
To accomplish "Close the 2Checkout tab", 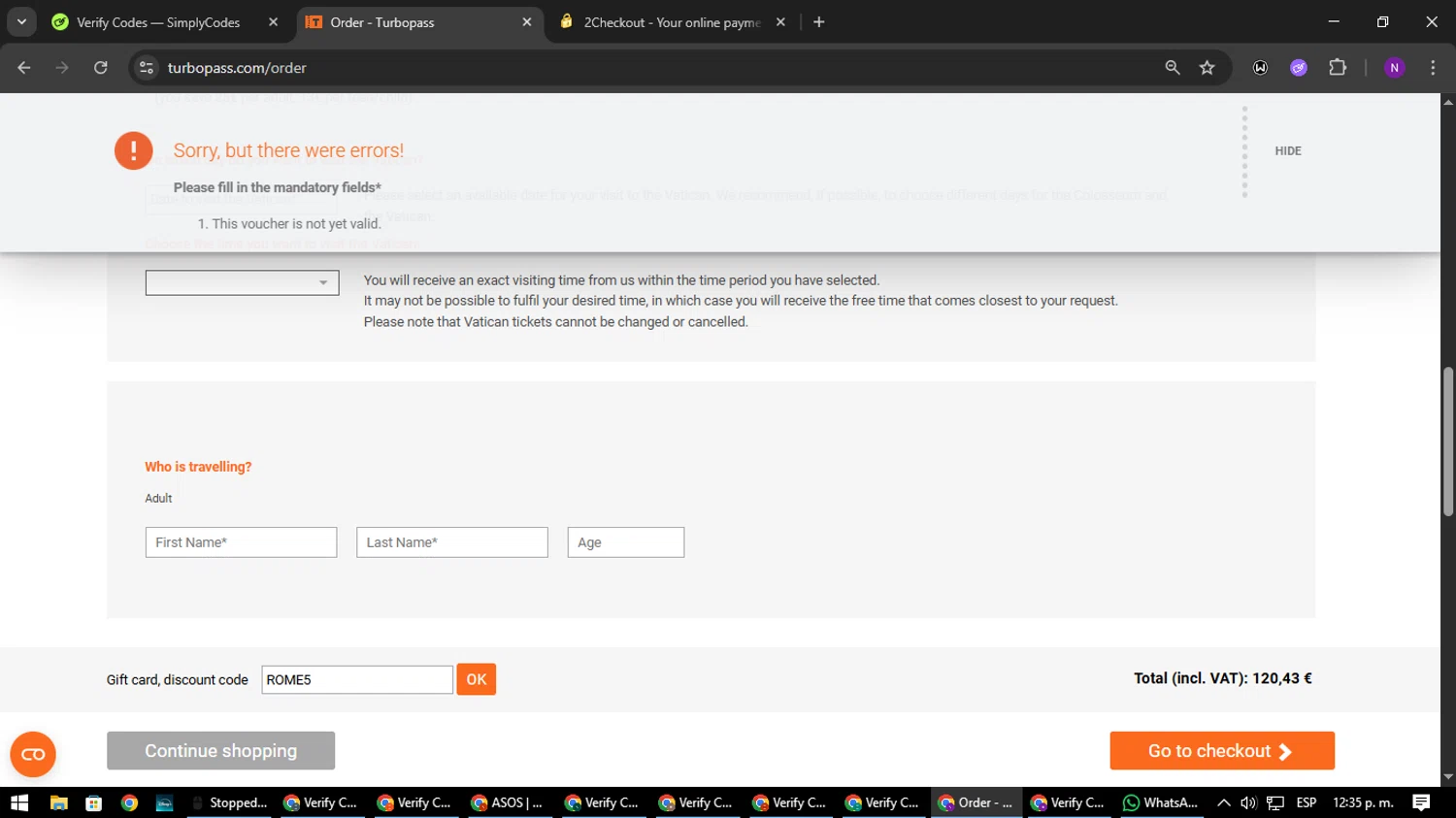I will click(780, 22).
